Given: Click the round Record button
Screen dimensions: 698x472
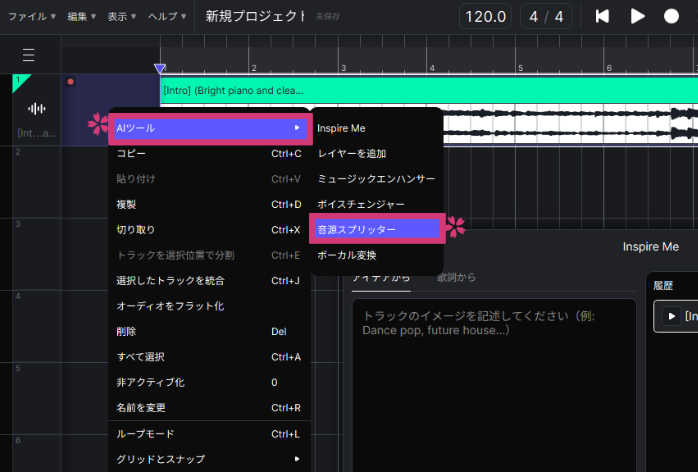Looking at the screenshot, I should pos(671,16).
